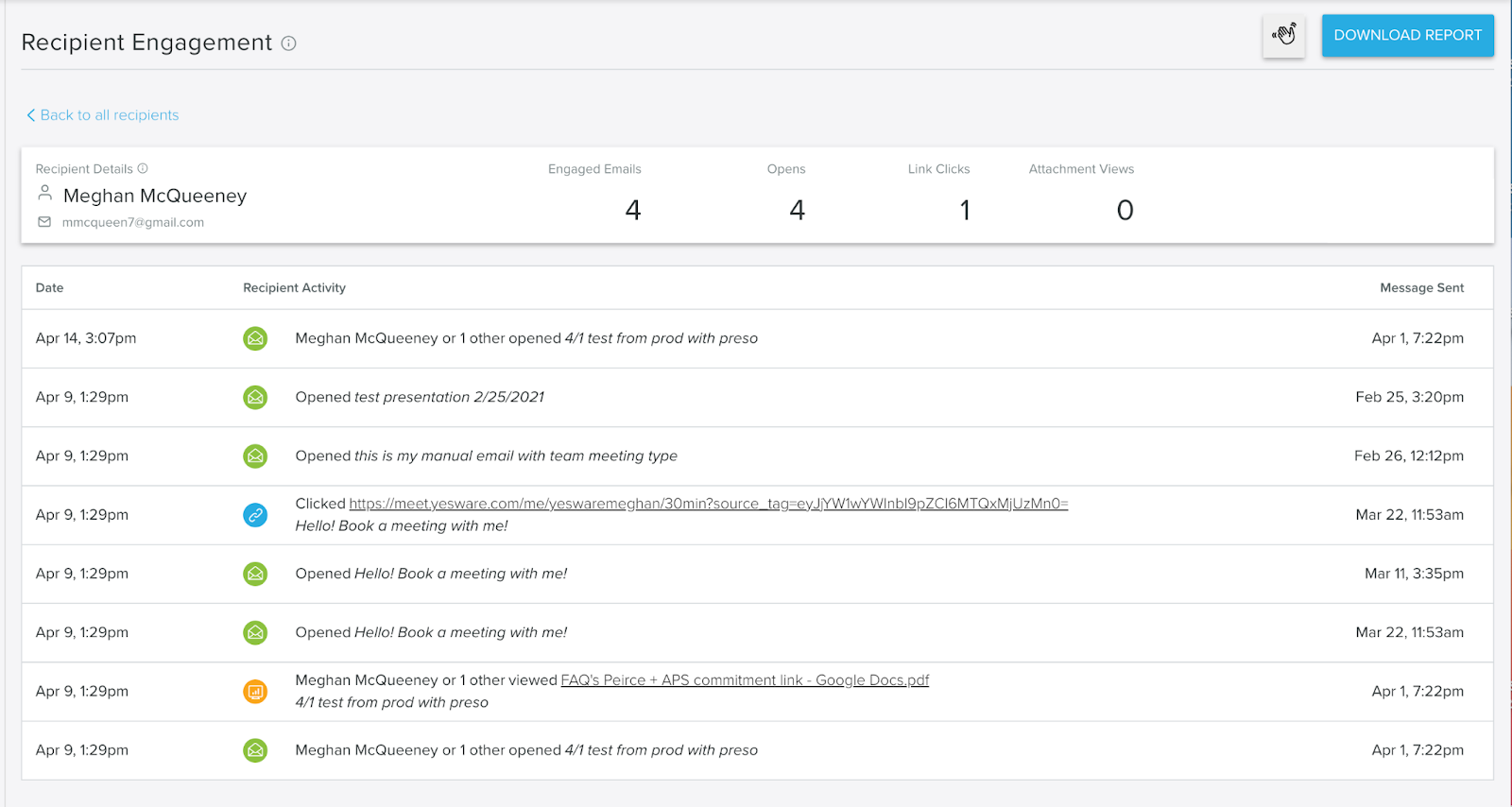This screenshot has height=807, width=1512.
Task: Click envelope icon next to mmcqueen7@gmail.com
Action: (x=44, y=222)
